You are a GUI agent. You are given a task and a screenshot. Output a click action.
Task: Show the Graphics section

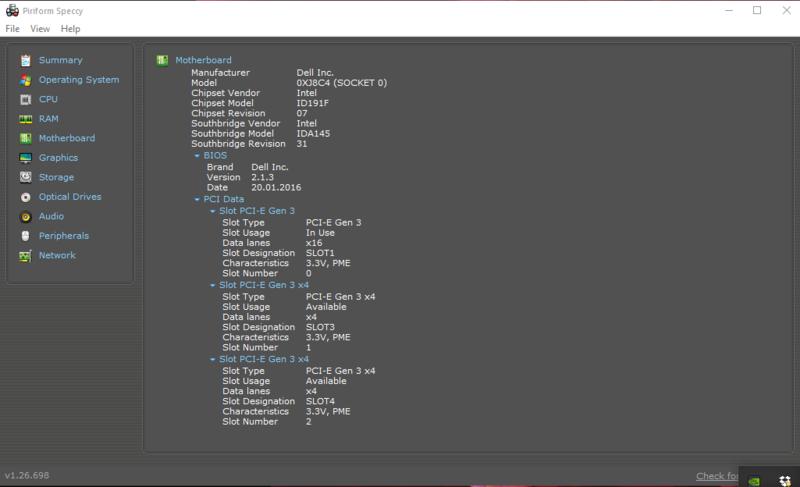click(58, 158)
